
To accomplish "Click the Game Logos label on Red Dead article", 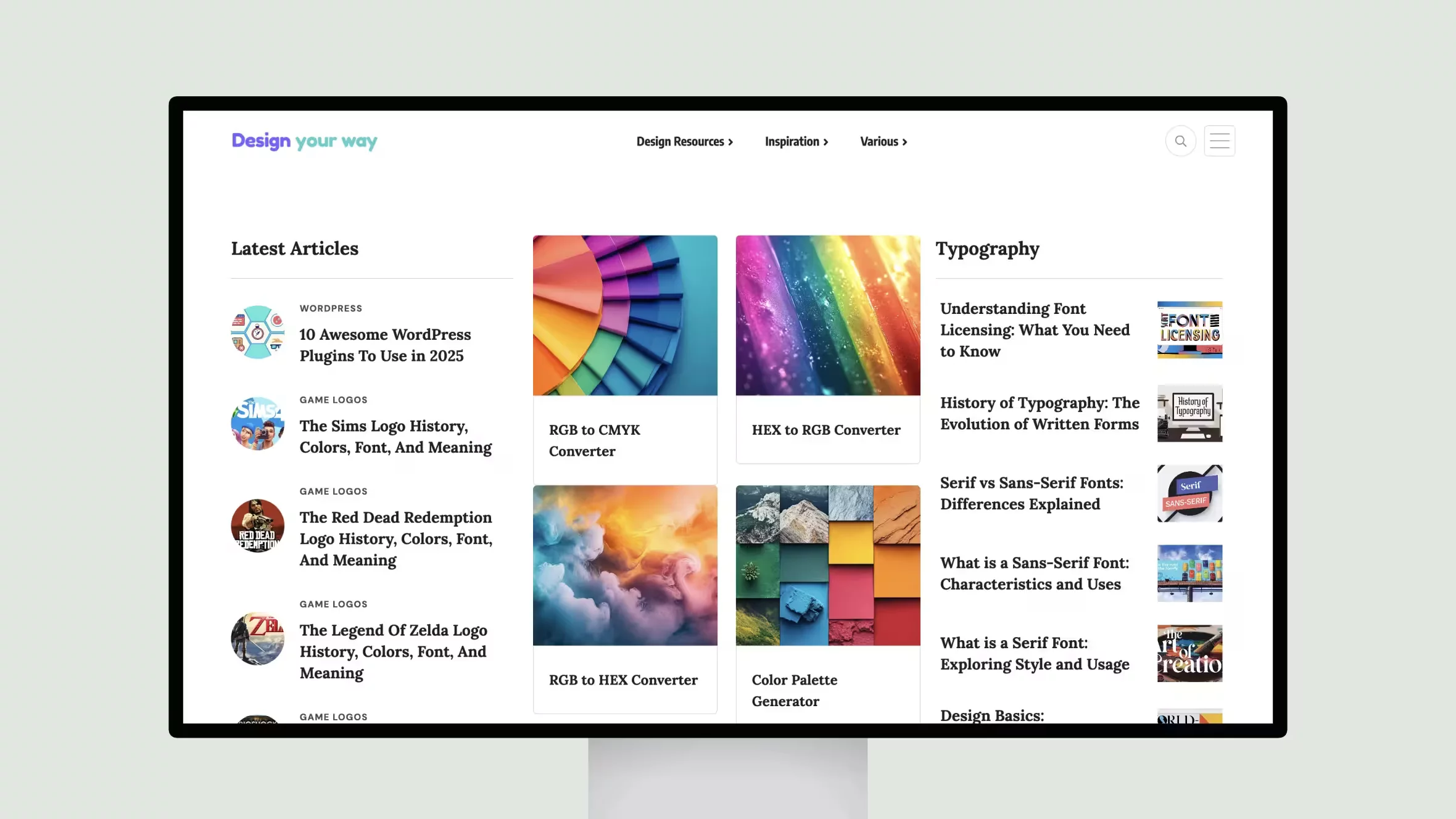I will [x=333, y=491].
